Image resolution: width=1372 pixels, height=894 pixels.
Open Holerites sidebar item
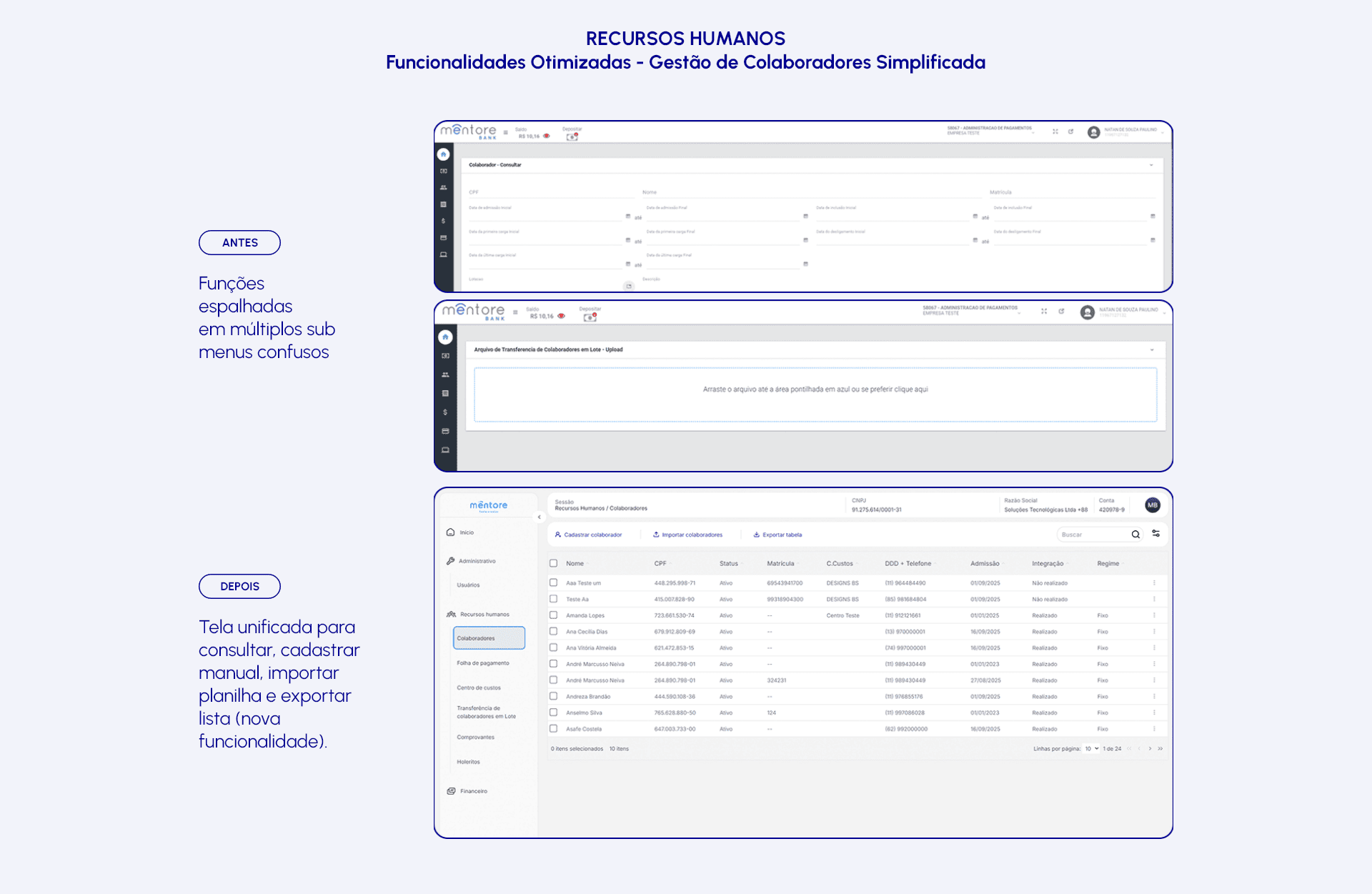(469, 762)
